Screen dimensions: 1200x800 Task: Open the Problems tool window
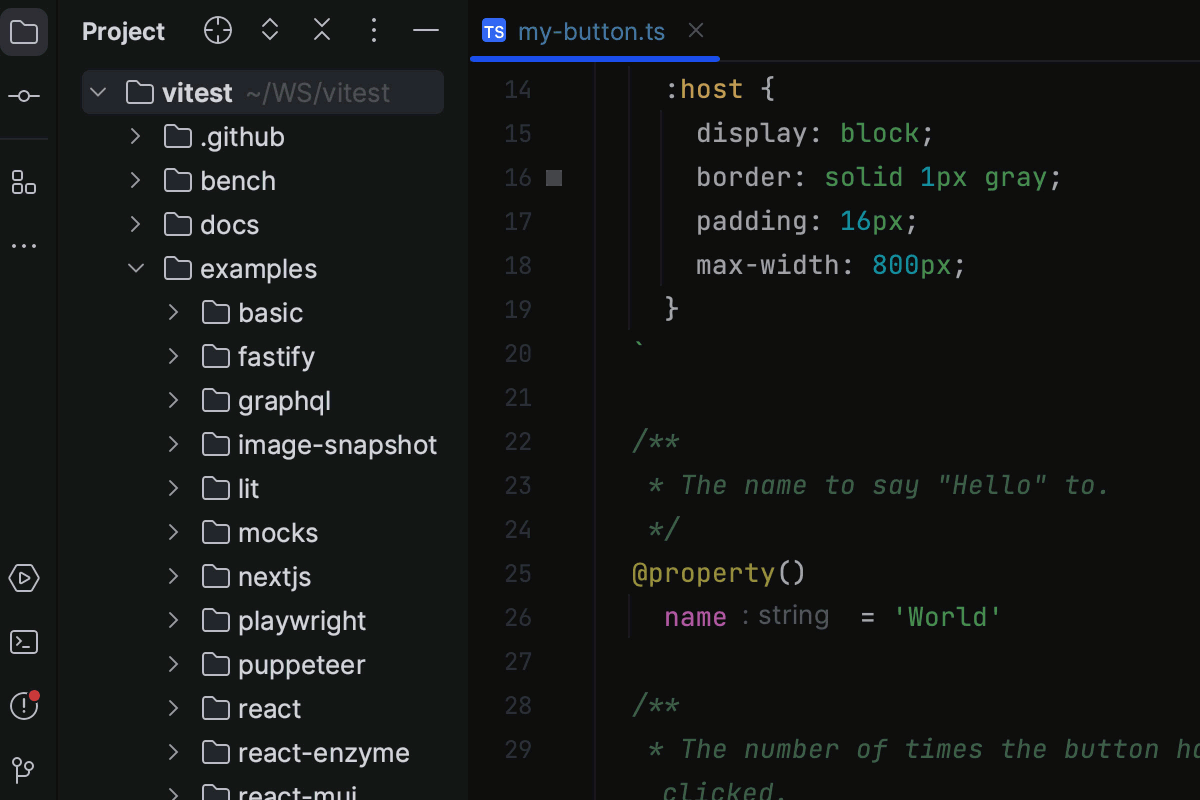24,705
